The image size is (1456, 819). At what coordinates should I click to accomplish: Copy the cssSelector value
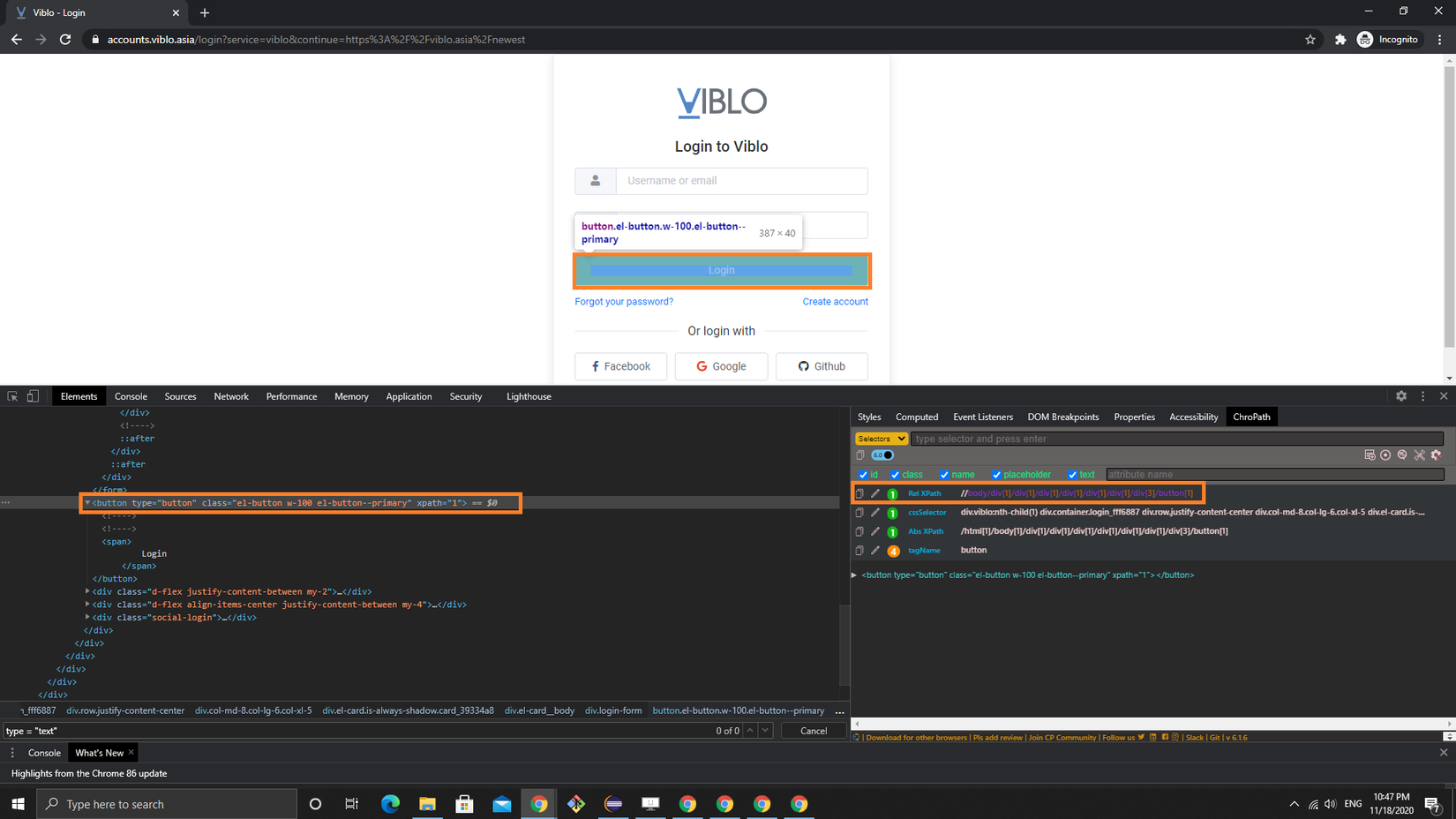tap(859, 512)
